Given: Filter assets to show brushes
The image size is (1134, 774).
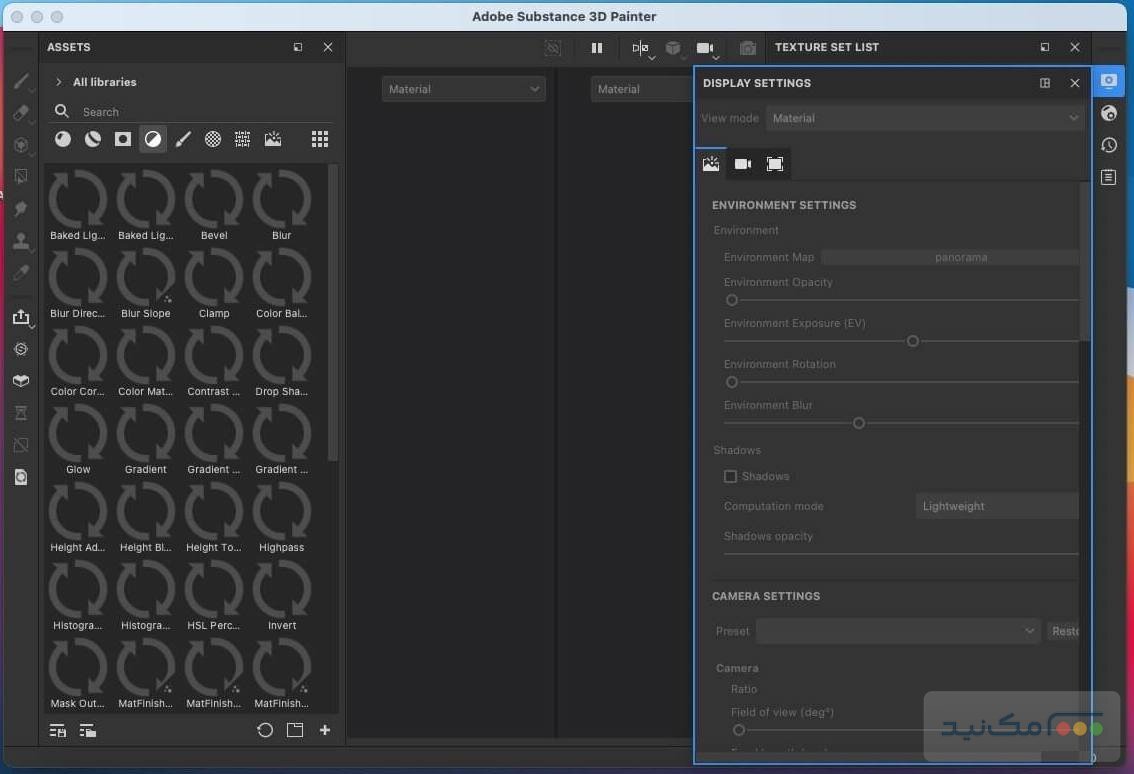Looking at the screenshot, I should (x=183, y=139).
